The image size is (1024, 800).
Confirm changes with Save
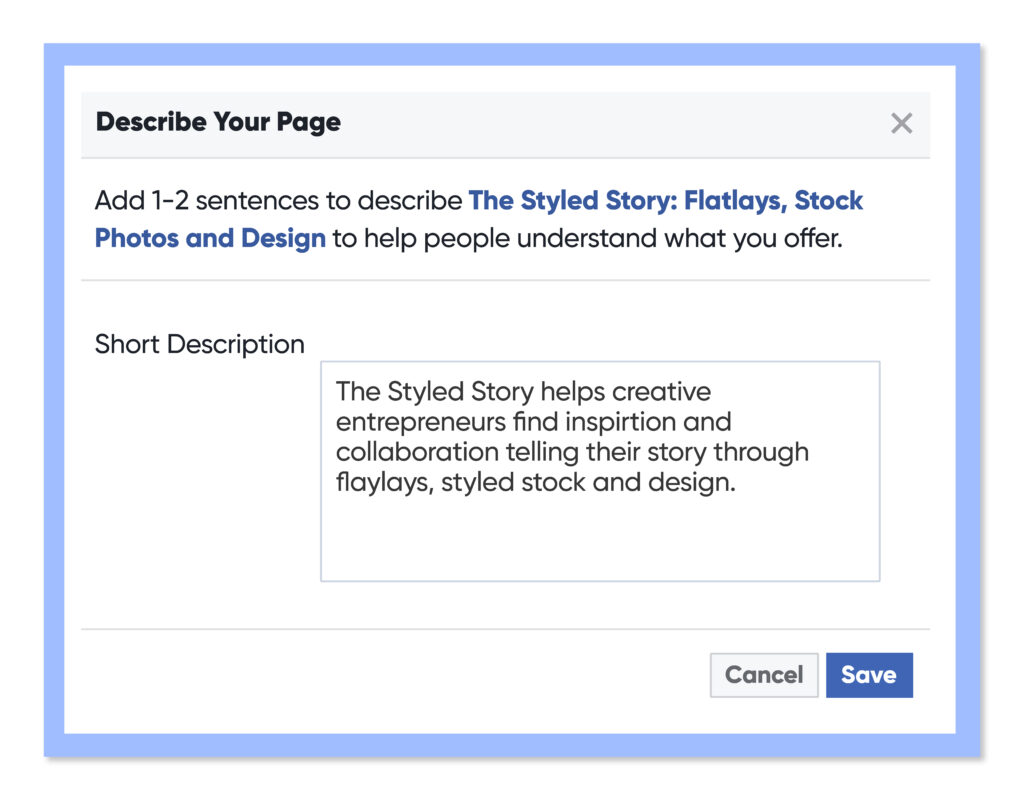[869, 675]
